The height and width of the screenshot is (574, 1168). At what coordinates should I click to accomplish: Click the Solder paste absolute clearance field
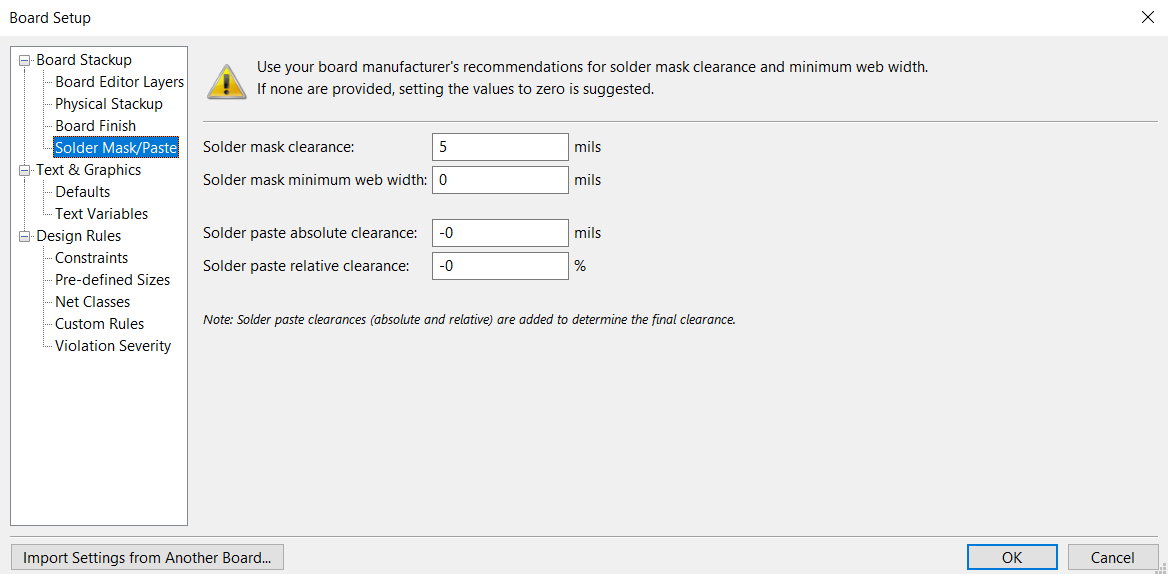click(500, 233)
